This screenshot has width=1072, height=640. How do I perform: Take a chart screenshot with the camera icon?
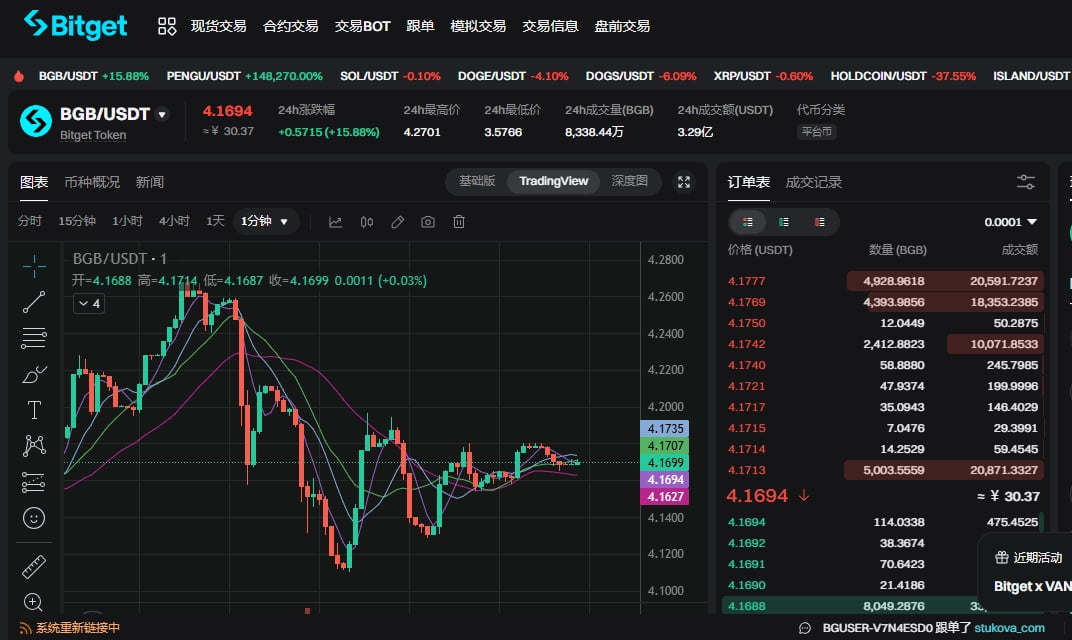(x=427, y=221)
